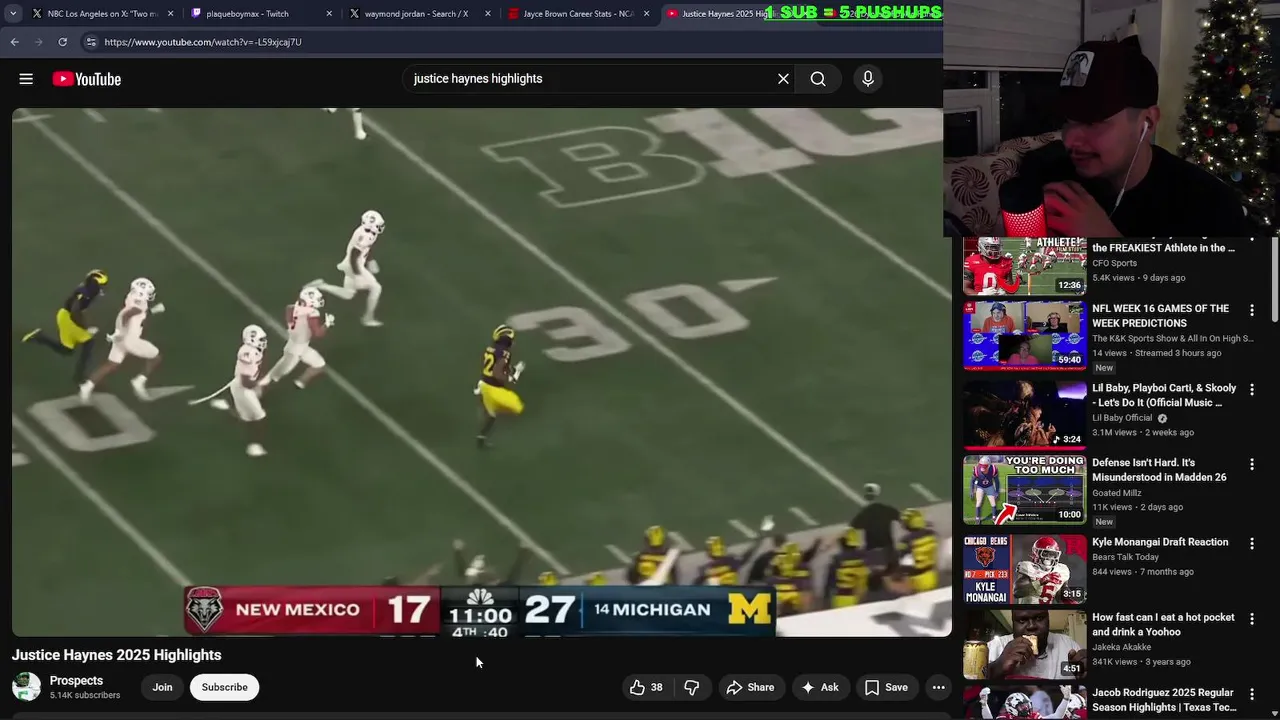
Task: Close the NBC Los Angeles tab
Action: click(x=170, y=14)
